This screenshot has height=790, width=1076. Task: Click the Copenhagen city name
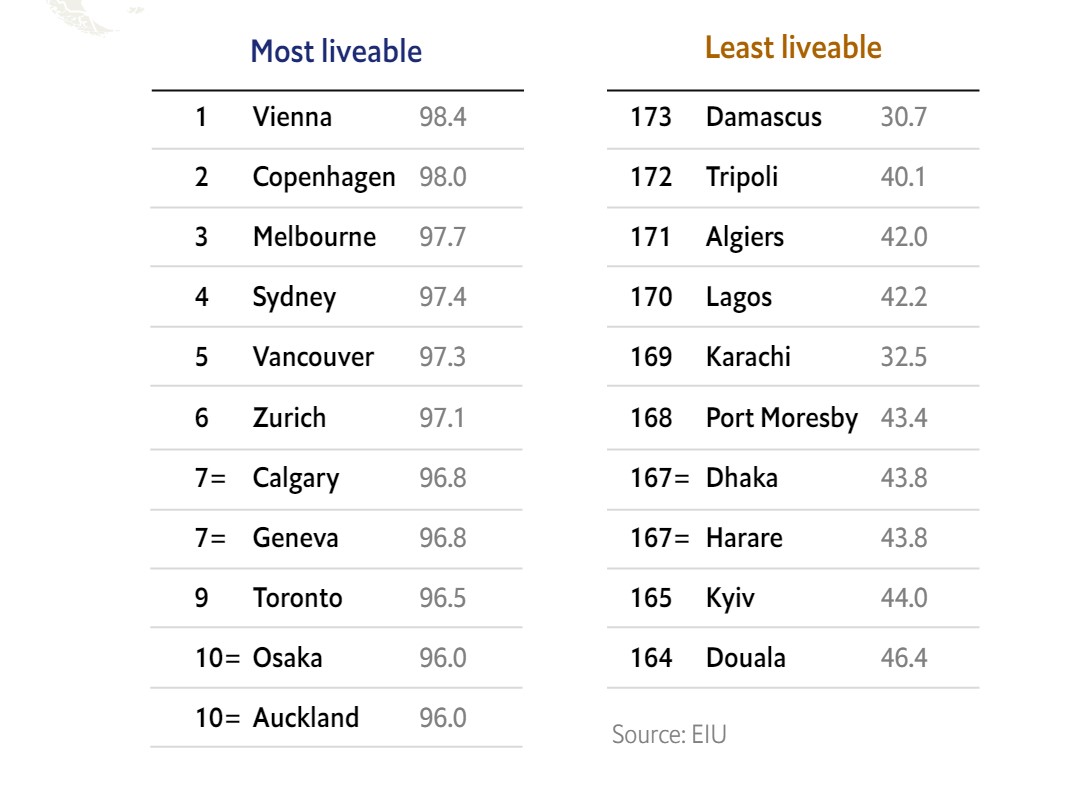pyautogui.click(x=324, y=177)
